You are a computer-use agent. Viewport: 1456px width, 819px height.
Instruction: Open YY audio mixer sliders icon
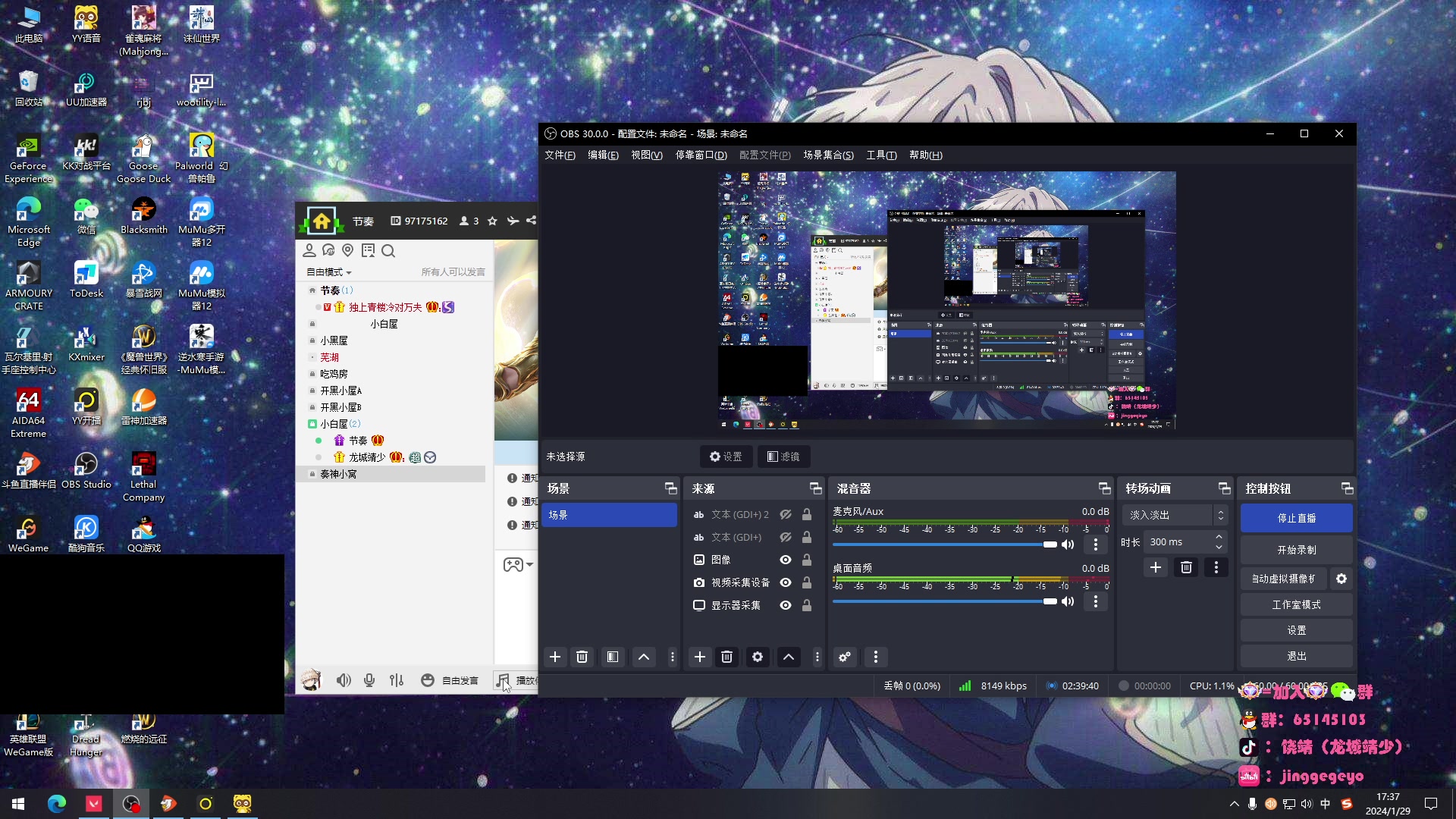[x=397, y=680]
